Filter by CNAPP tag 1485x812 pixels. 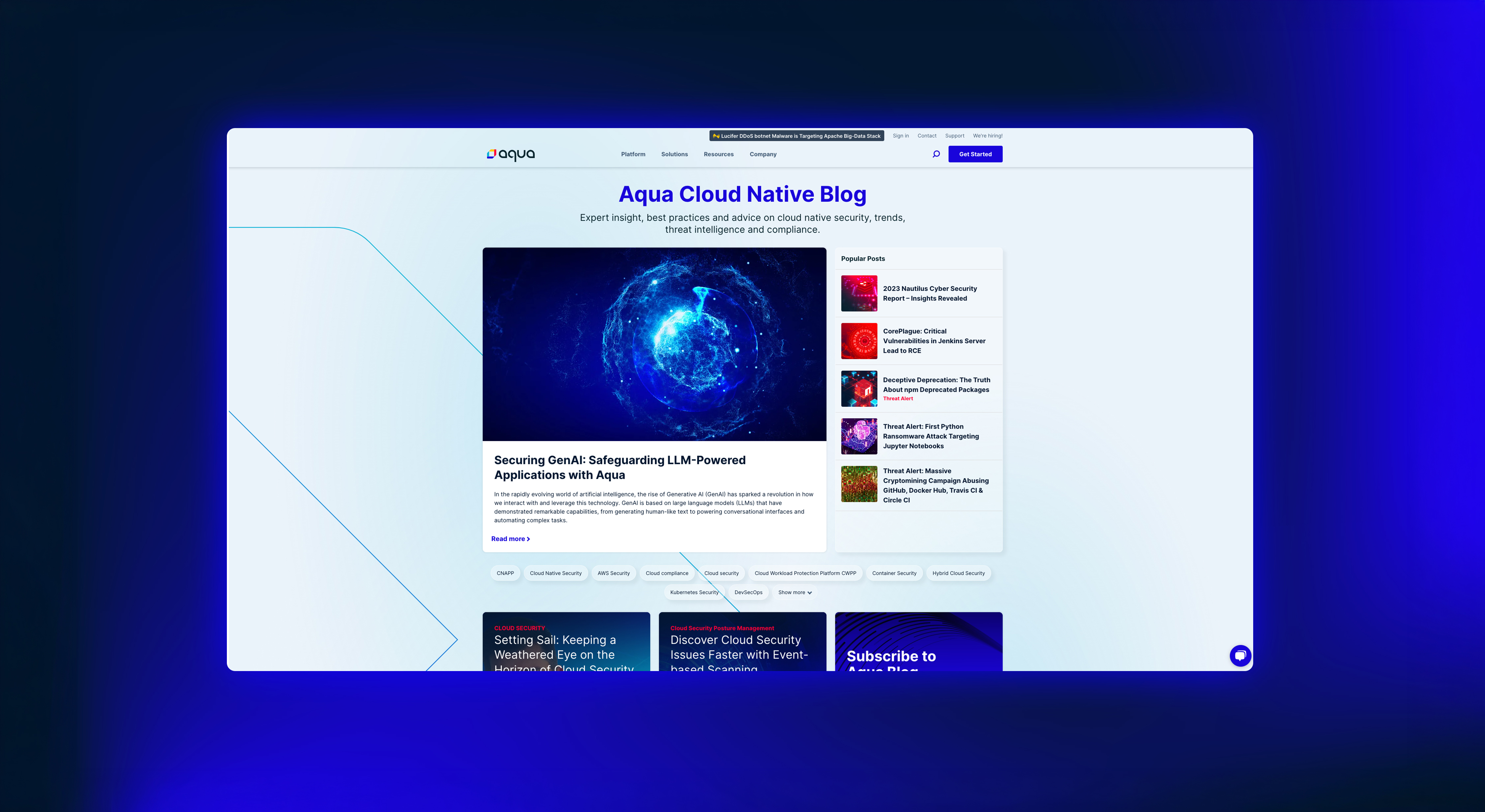coord(505,573)
